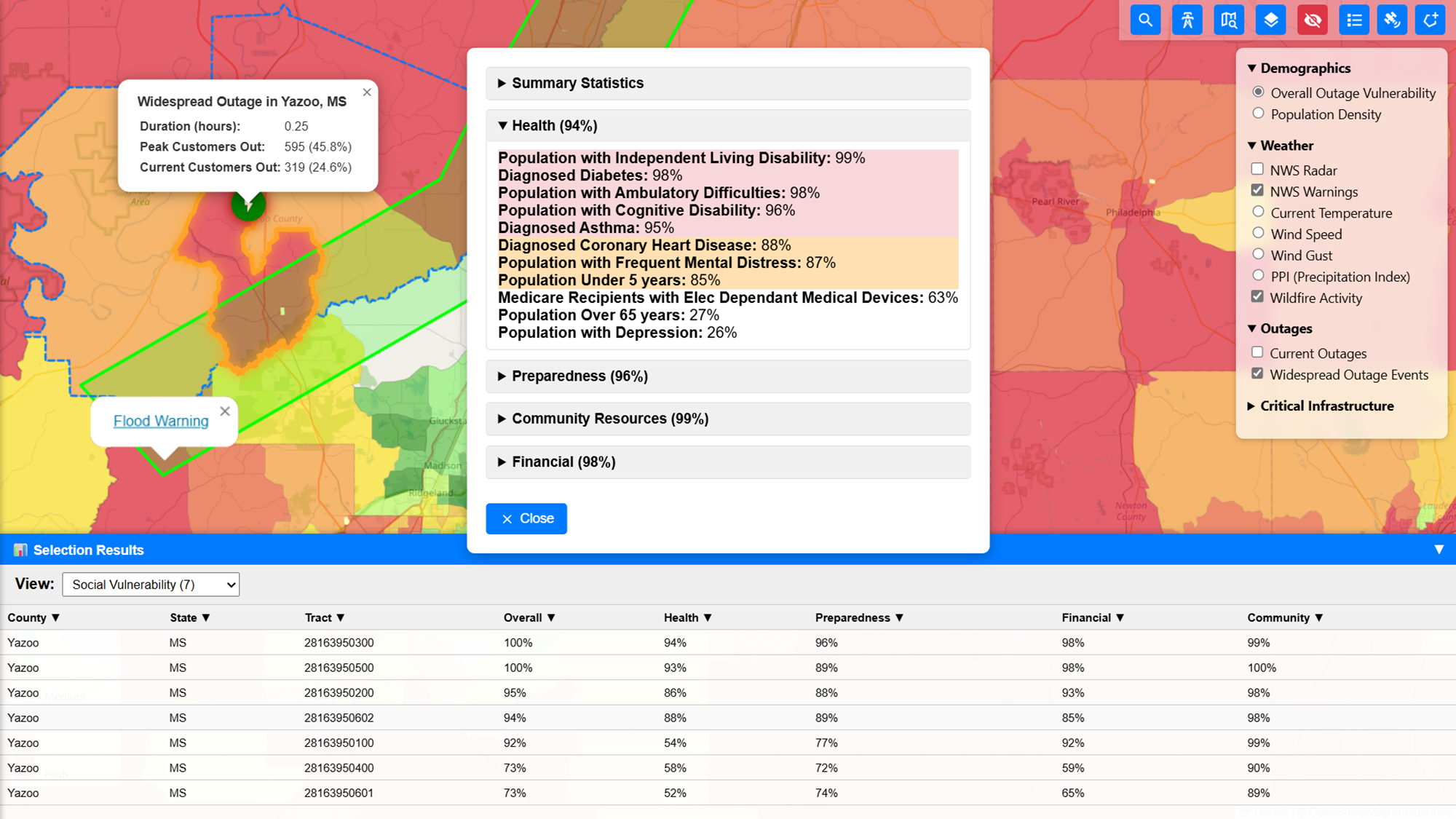This screenshot has height=819, width=1456.
Task: Click the Pearl River label on map
Action: tap(1055, 202)
